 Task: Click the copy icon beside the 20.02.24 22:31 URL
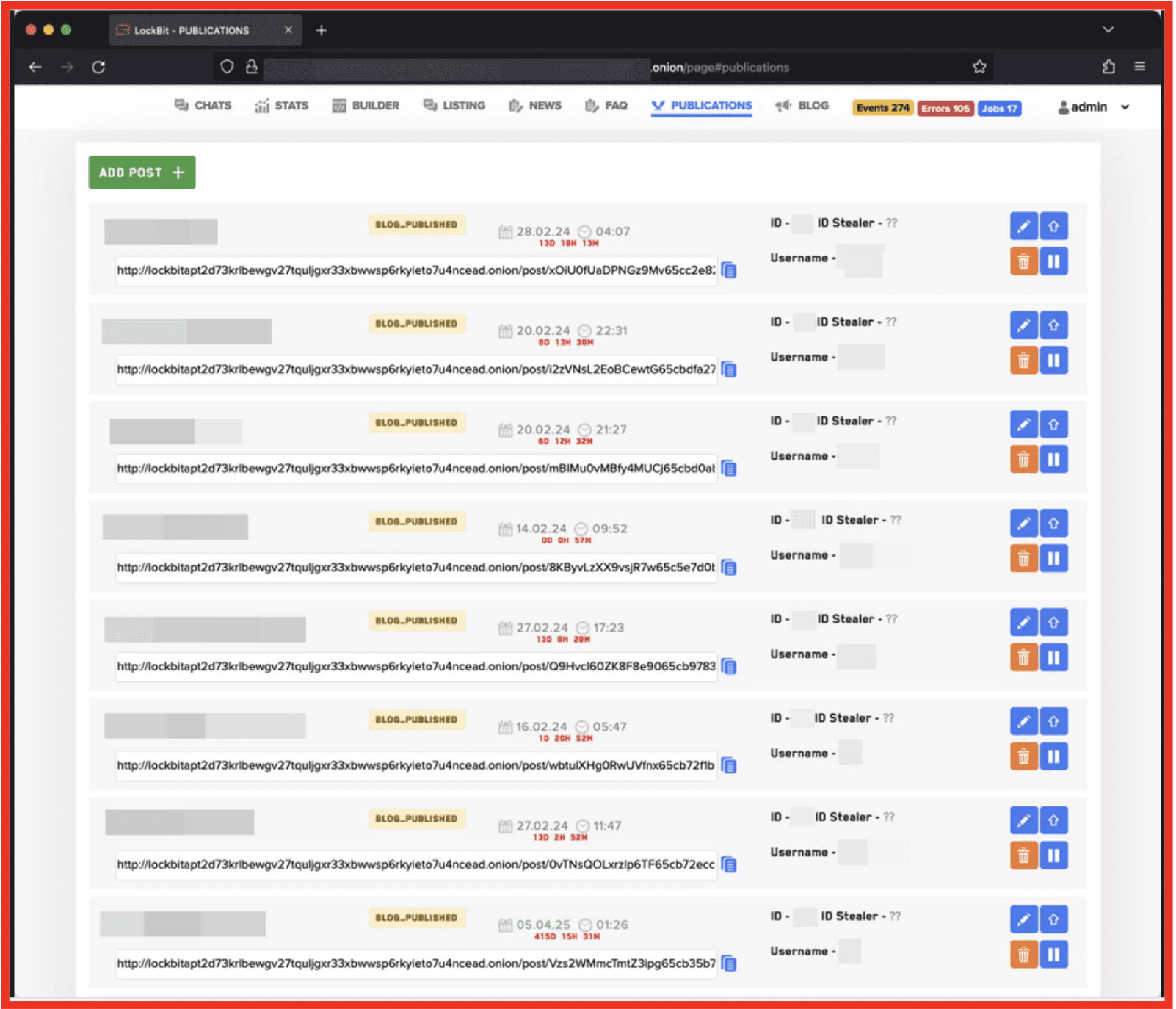(x=729, y=369)
